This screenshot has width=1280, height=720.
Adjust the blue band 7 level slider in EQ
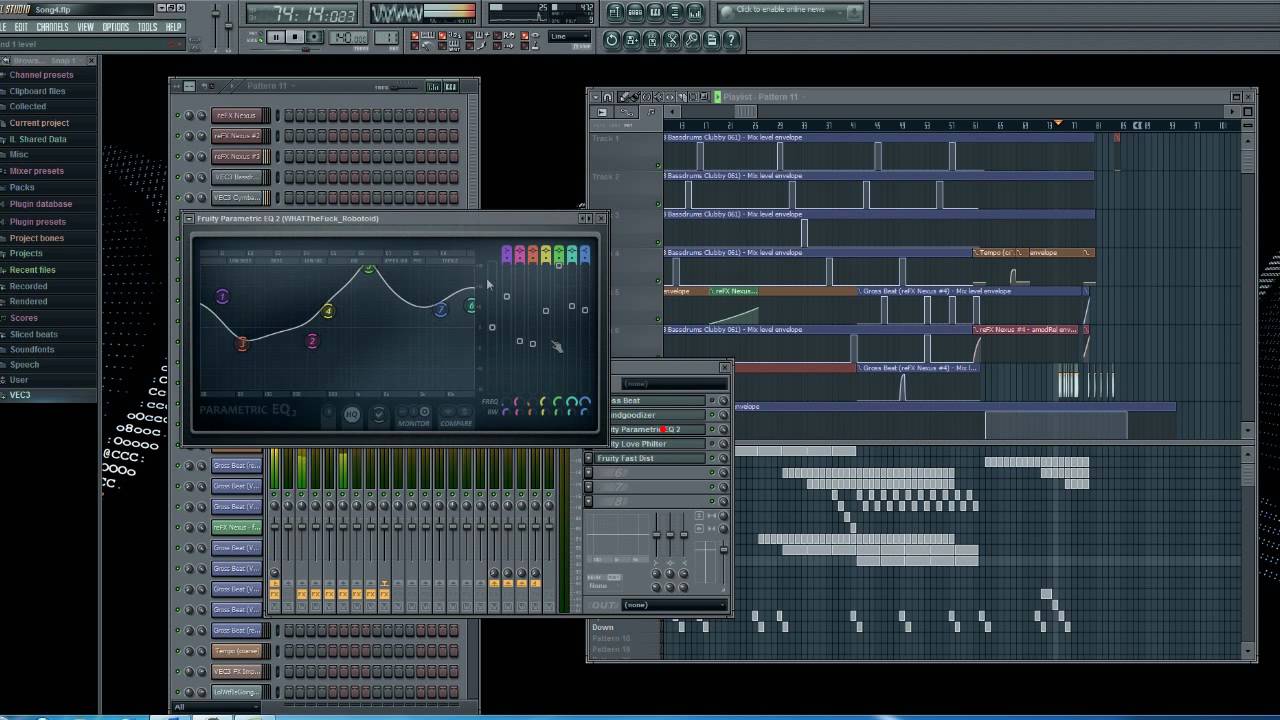[585, 310]
